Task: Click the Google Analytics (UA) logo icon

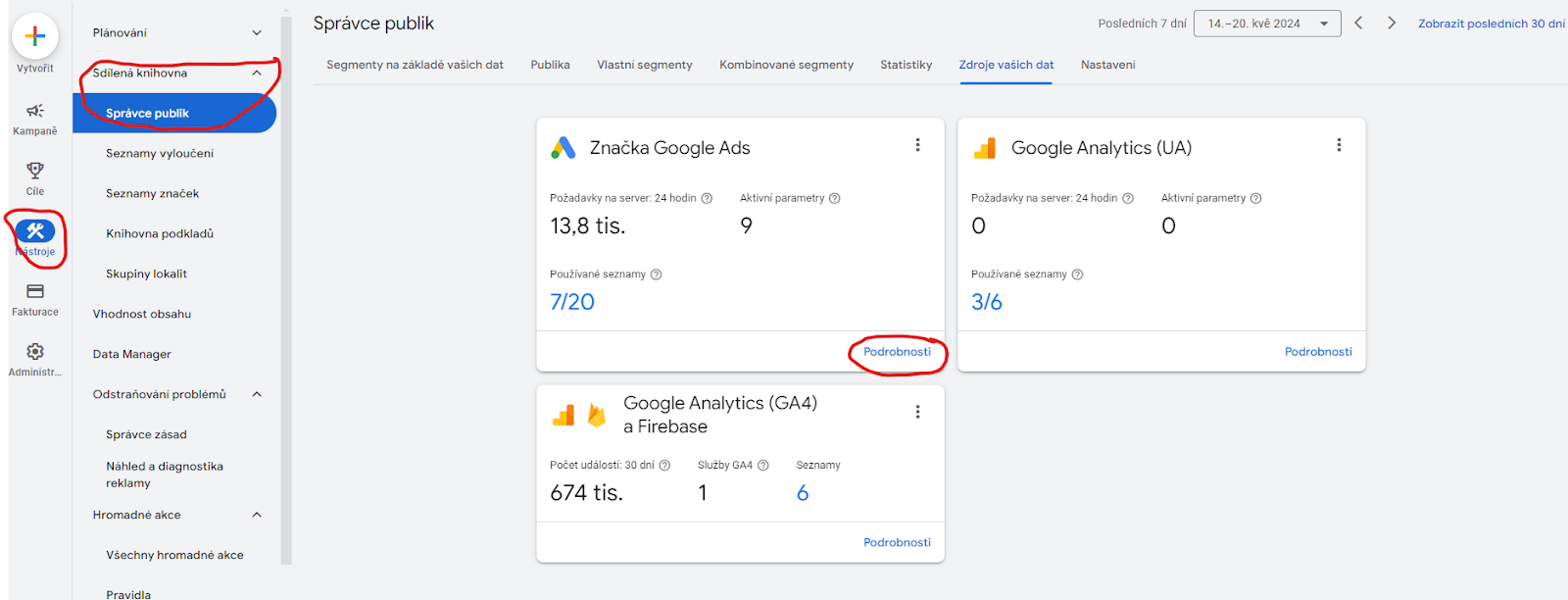Action: (x=985, y=148)
